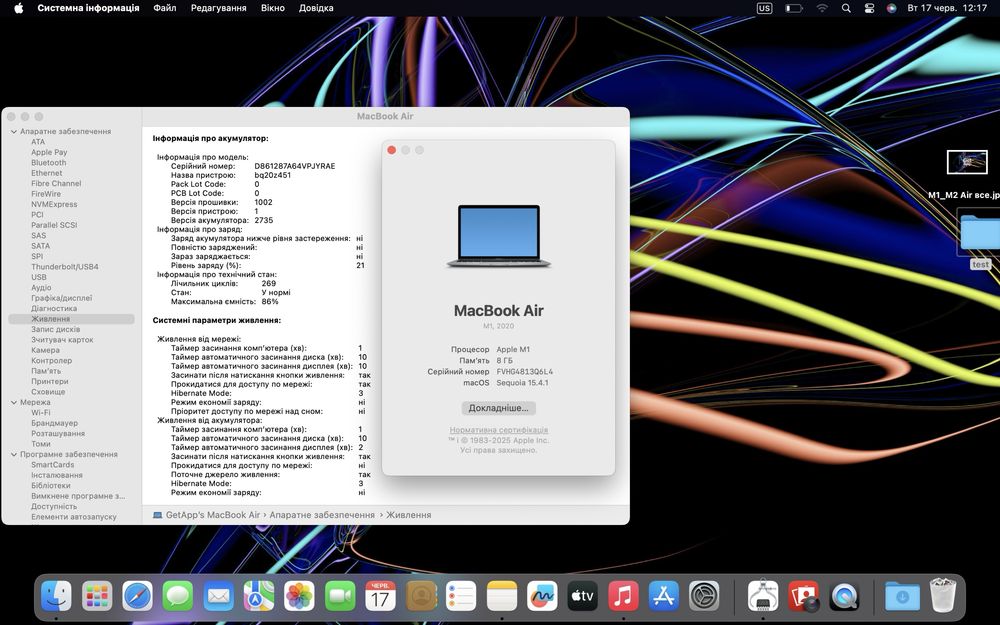Open Contacts app in the Dock
1000x625 pixels.
coord(421,596)
